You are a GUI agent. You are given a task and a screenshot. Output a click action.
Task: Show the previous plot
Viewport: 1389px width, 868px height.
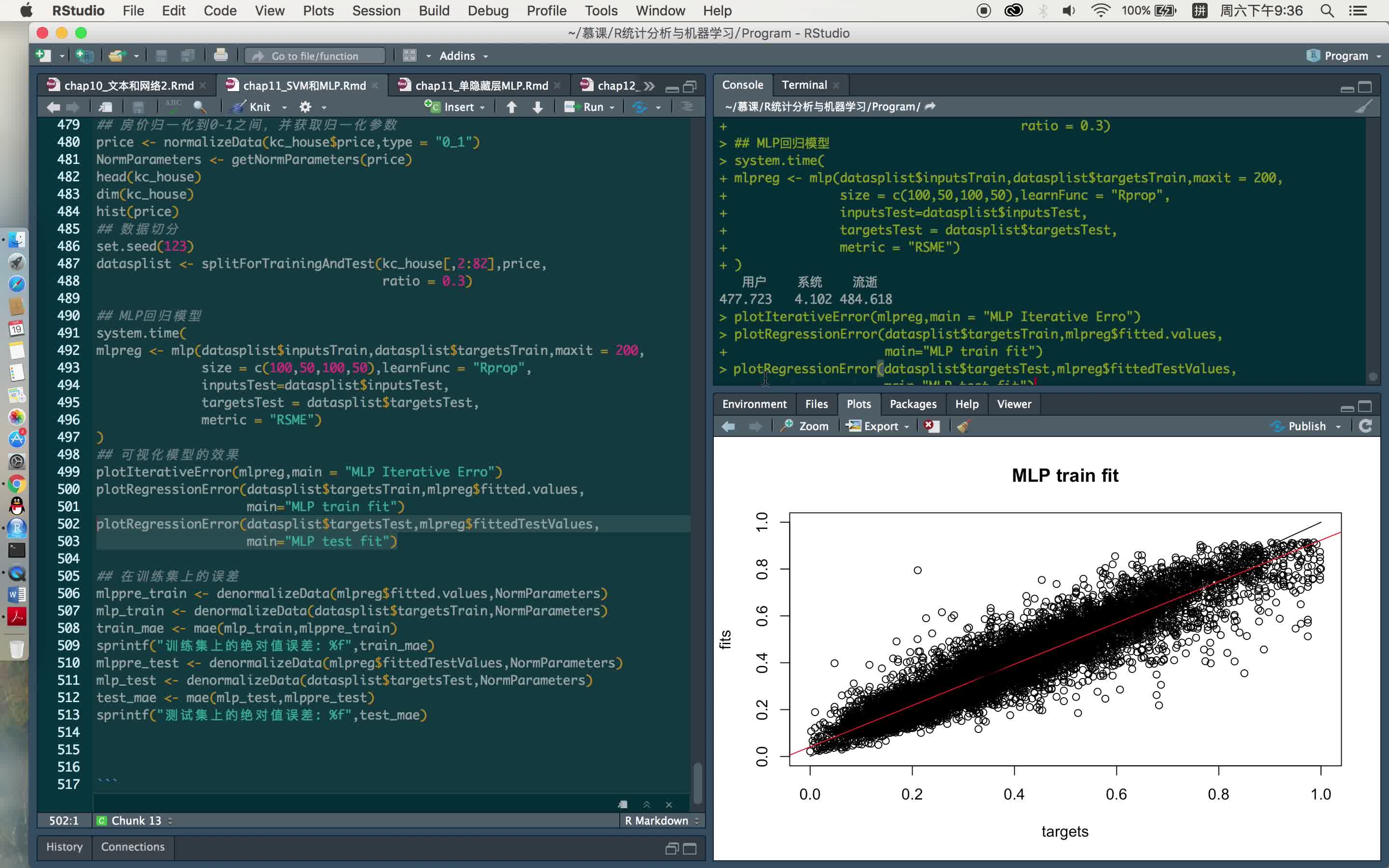click(728, 426)
